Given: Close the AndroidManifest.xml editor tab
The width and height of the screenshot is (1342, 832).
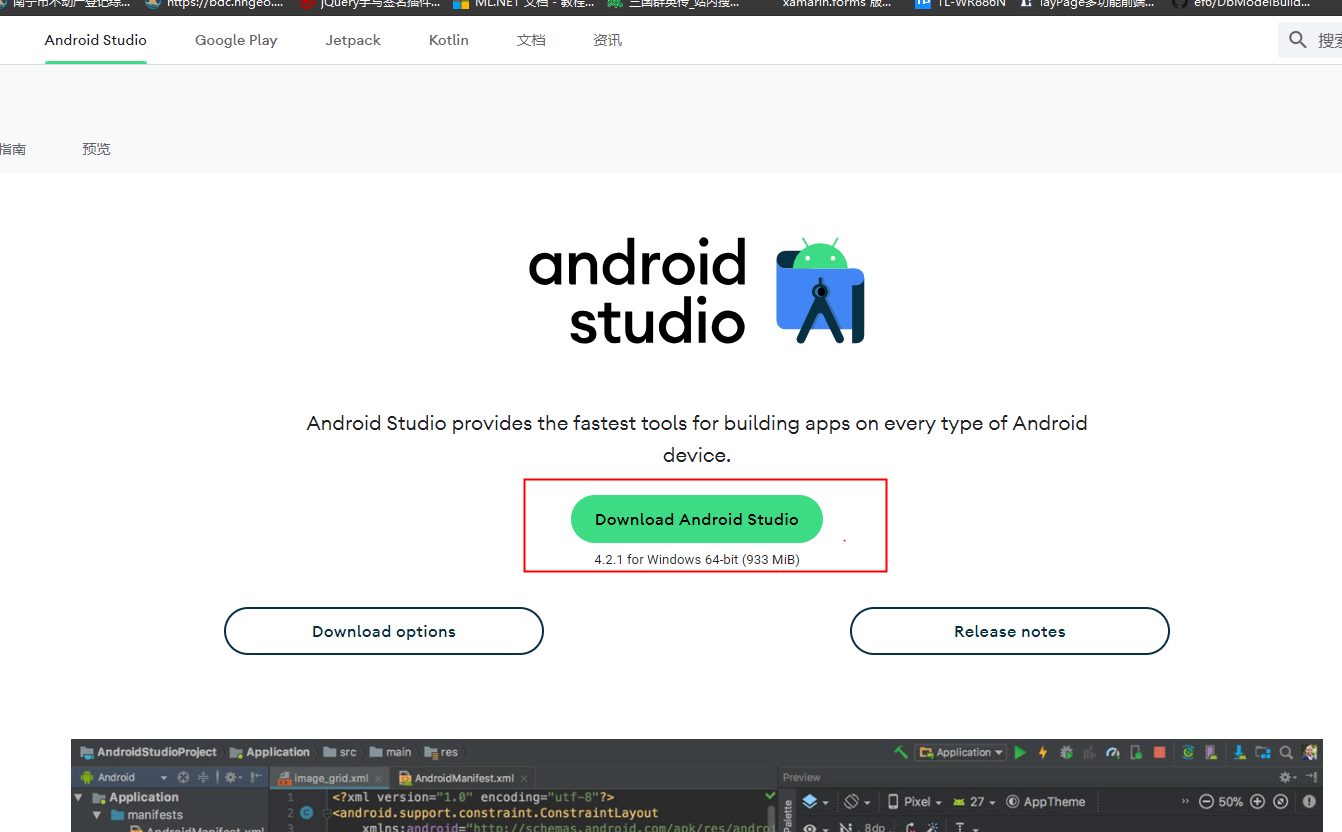Looking at the screenshot, I should pos(525,778).
